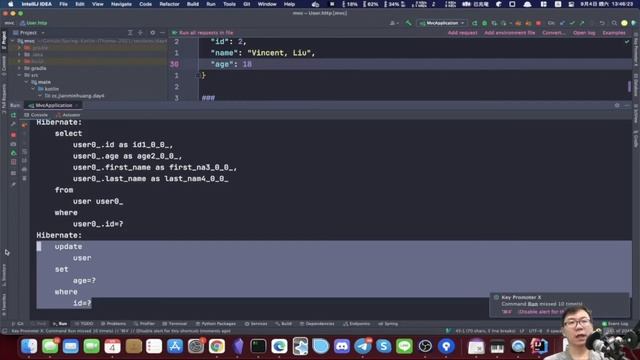
Task: Open the Code menu in menu bar
Action: pos(145,4)
